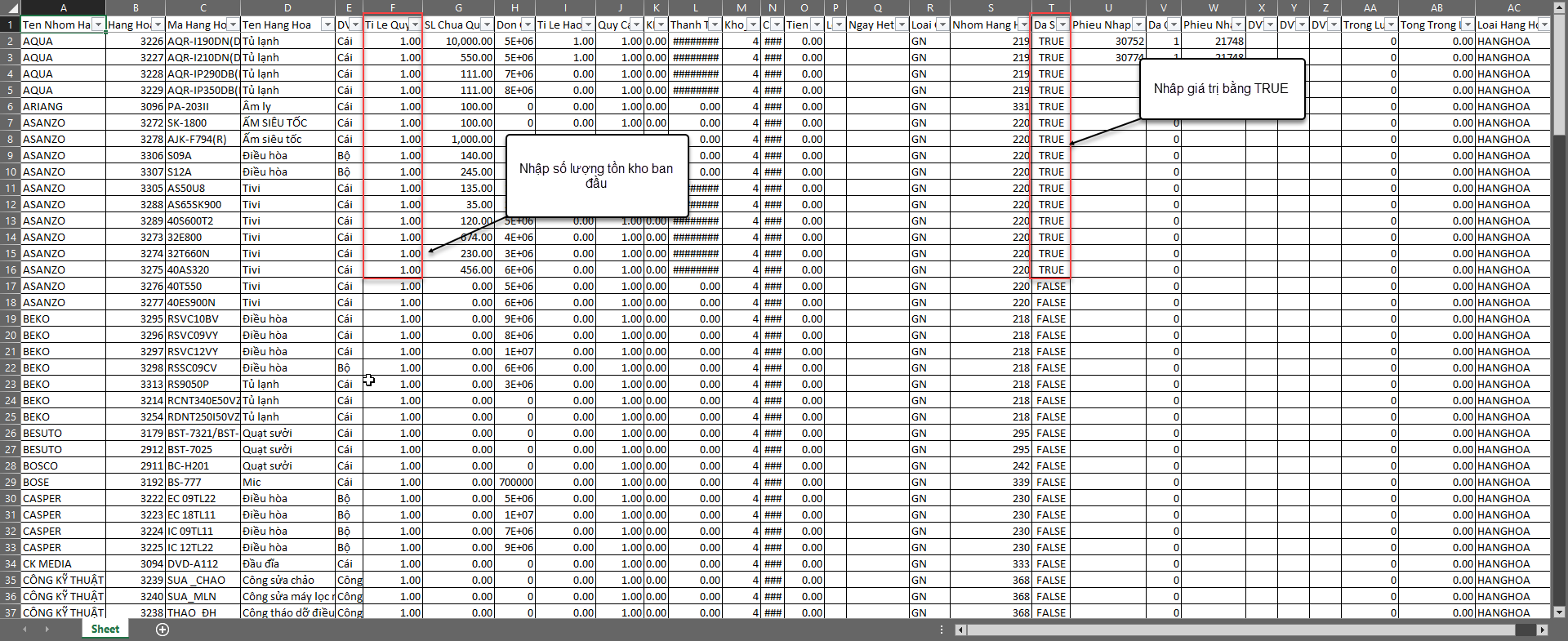Viewport: 1568px width, 641px height.
Task: Open the Kho filter dropdown in column M
Action: click(753, 24)
